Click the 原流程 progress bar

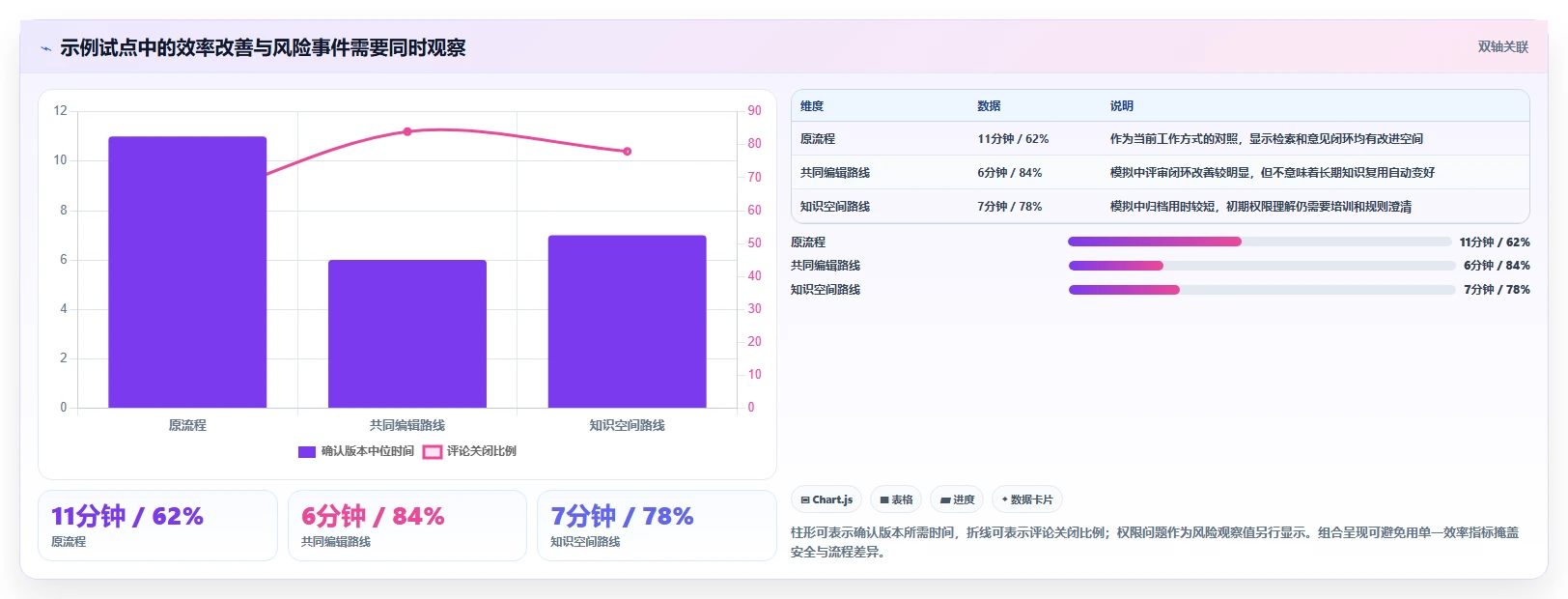[x=1260, y=242]
